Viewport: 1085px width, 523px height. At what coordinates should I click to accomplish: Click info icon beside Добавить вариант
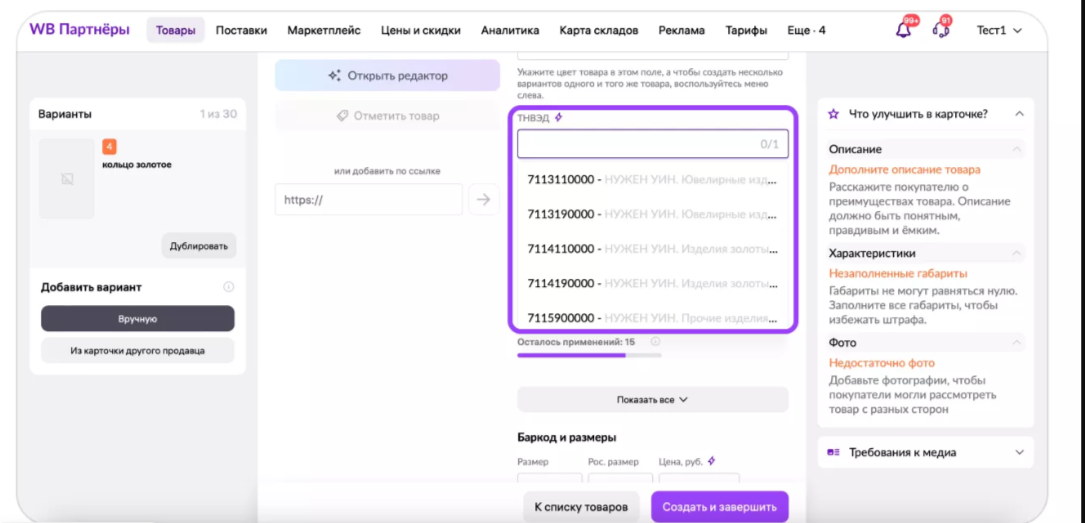[x=228, y=287]
